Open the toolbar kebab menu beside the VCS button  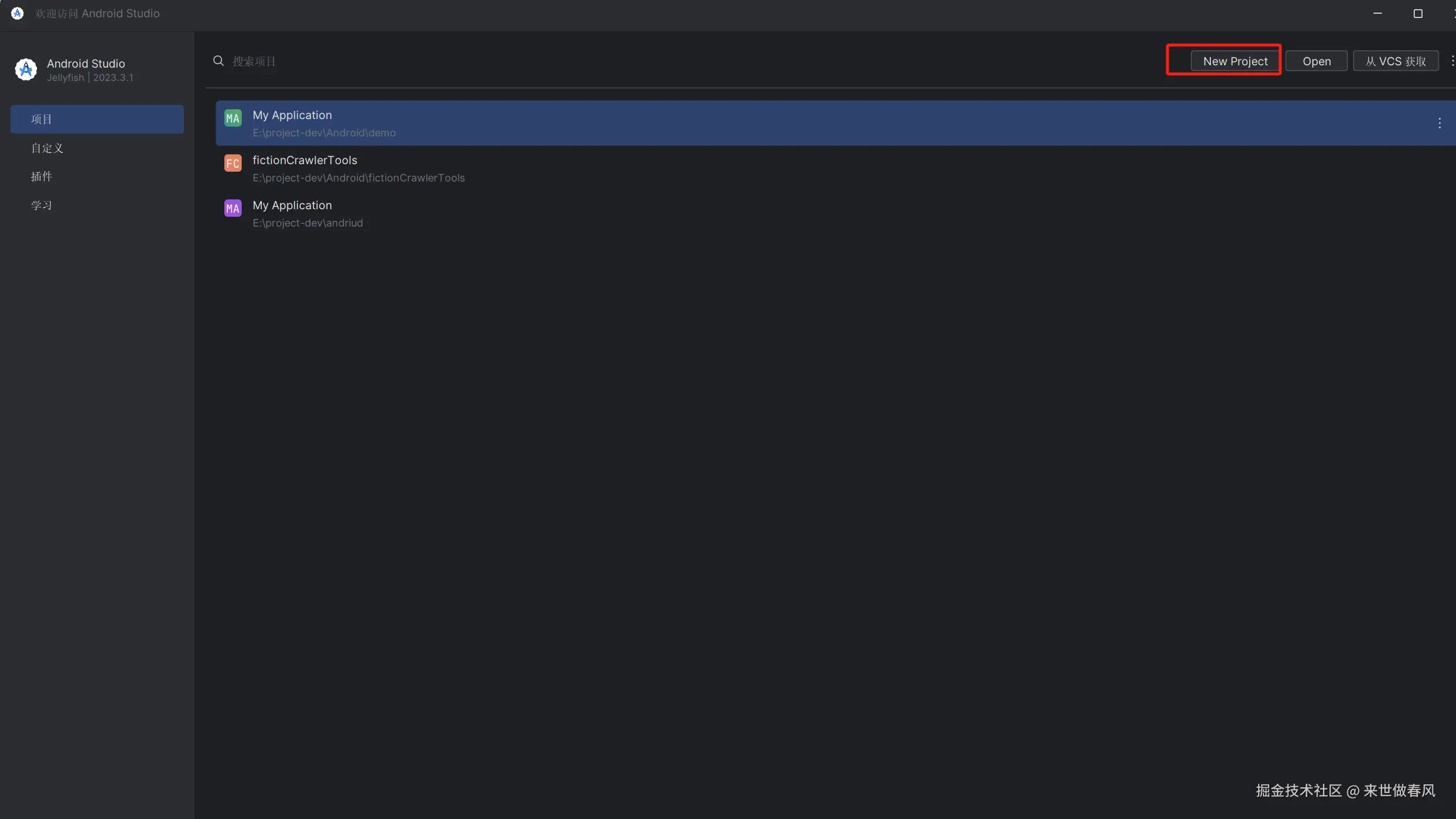point(1452,61)
